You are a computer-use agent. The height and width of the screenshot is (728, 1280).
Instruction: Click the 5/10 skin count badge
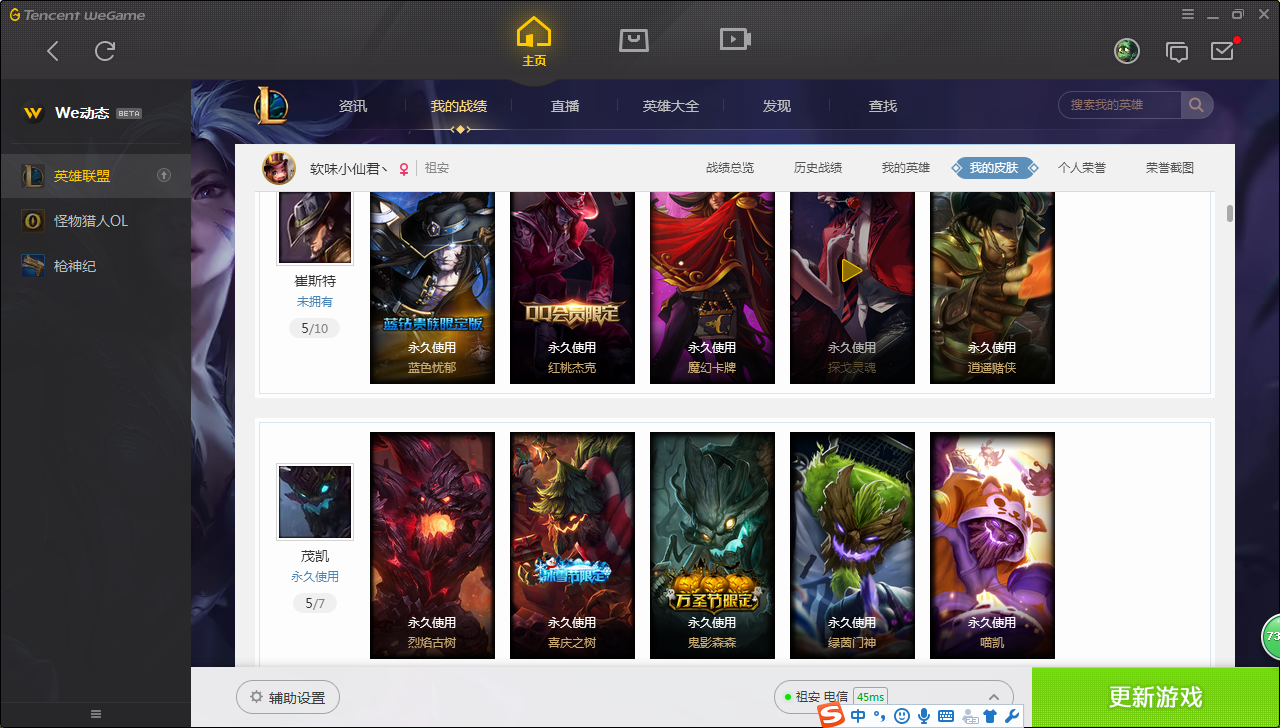tap(315, 328)
